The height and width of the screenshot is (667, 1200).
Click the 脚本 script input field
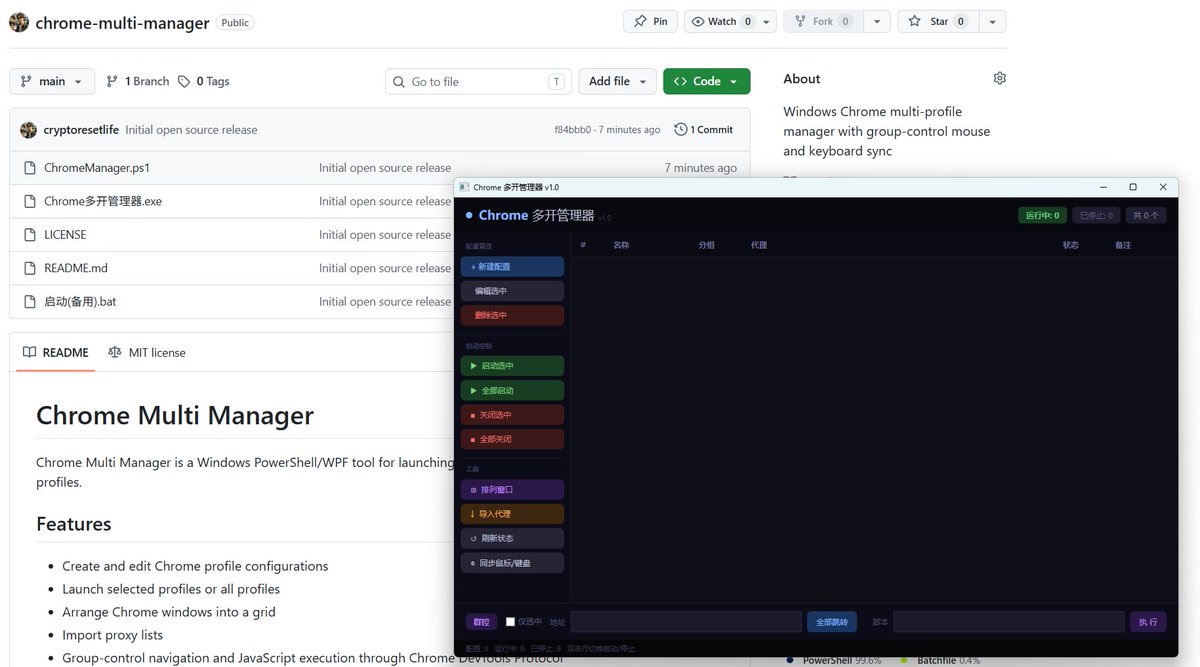click(x=1009, y=622)
